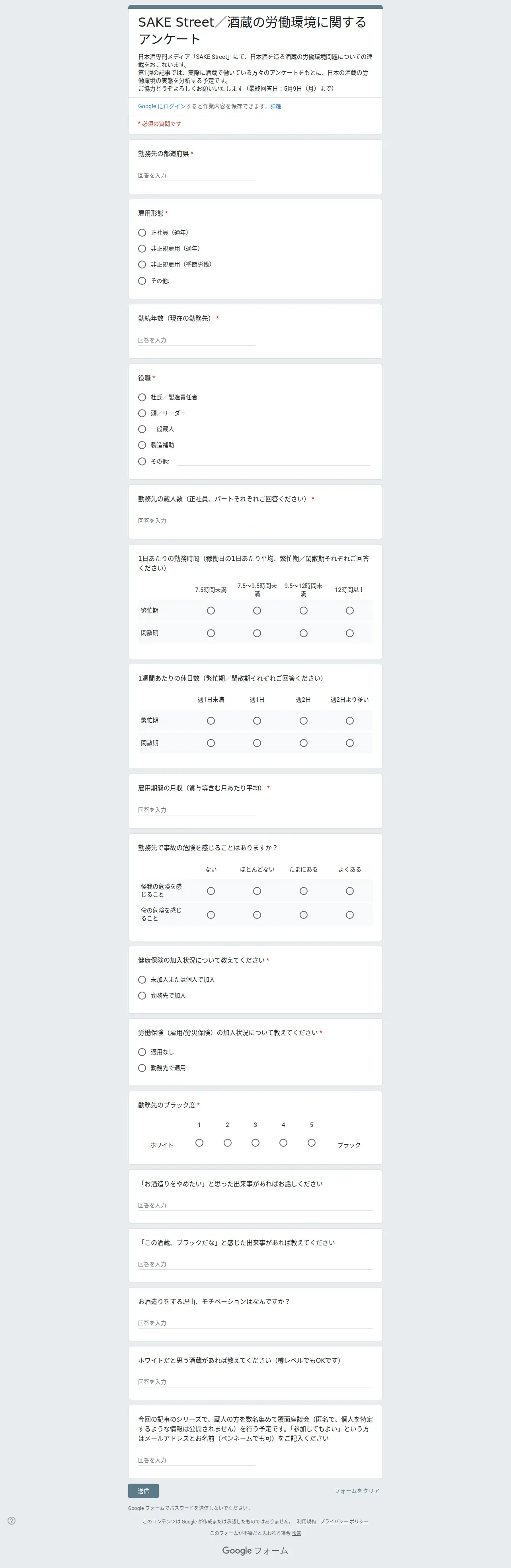Click フォームをクリア to clear the form
Viewport: 511px width, 1568px height.
(x=357, y=1491)
